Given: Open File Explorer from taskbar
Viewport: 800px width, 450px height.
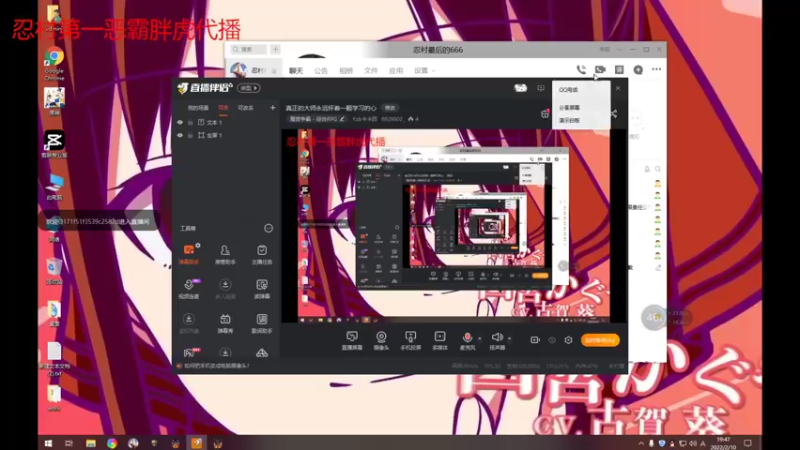Looking at the screenshot, I should point(91,443).
